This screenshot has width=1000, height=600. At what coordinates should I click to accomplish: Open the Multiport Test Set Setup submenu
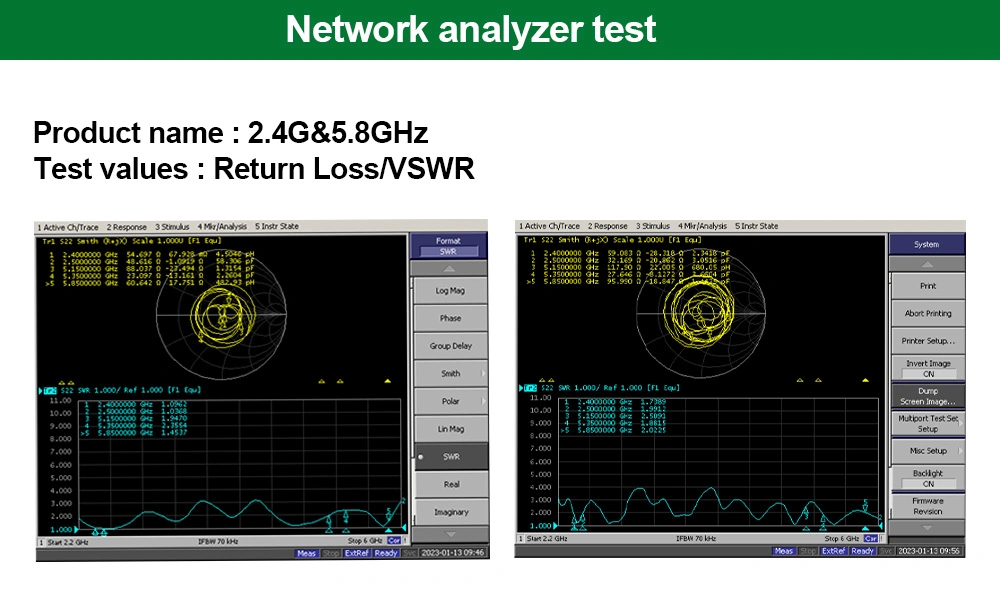(x=927, y=423)
